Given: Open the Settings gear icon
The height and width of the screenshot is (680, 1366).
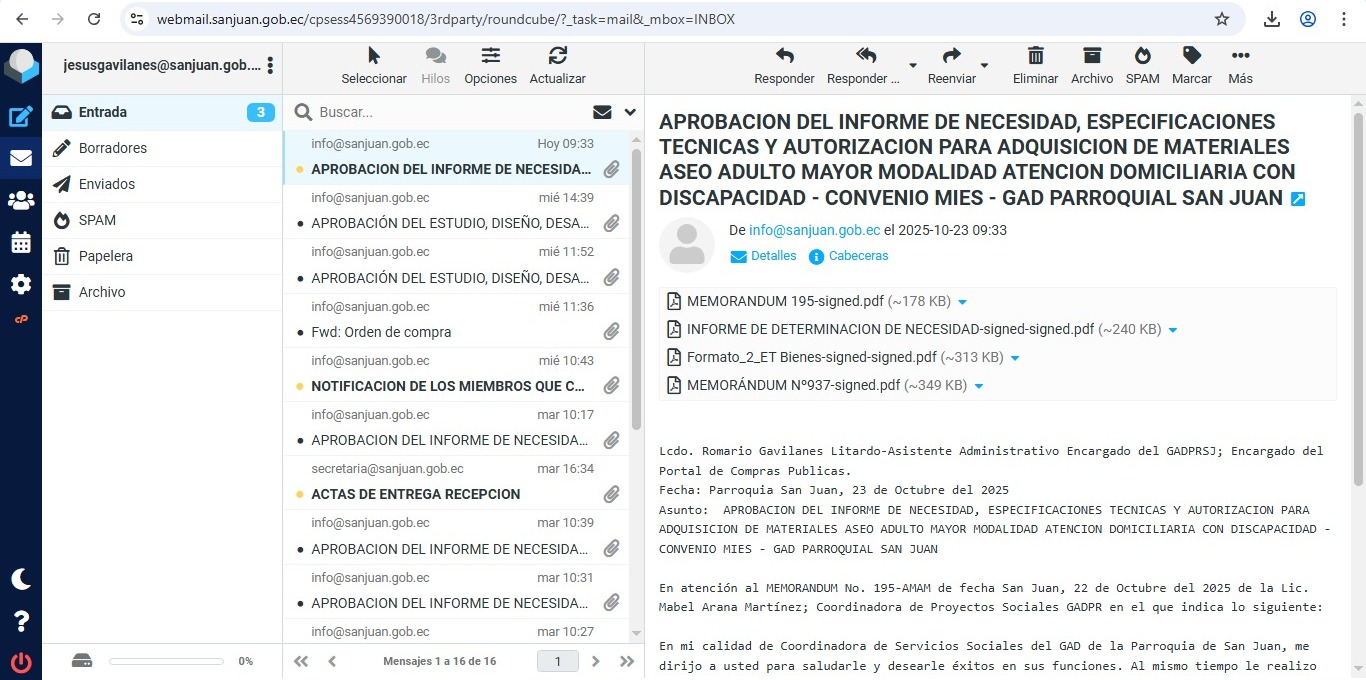Looking at the screenshot, I should point(21,285).
